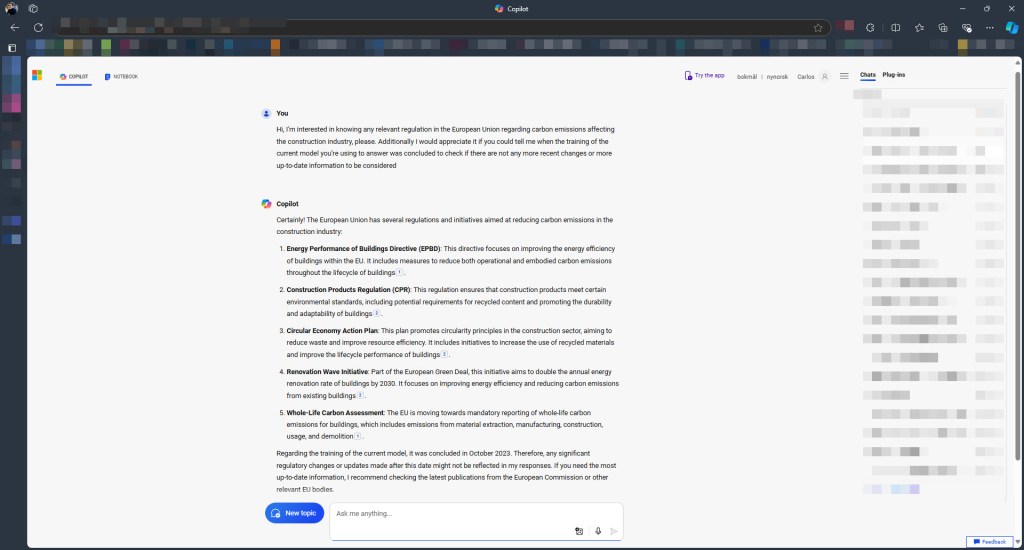This screenshot has height=550, width=1024.
Task: Click the microphone icon in the input box
Action: (x=597, y=531)
